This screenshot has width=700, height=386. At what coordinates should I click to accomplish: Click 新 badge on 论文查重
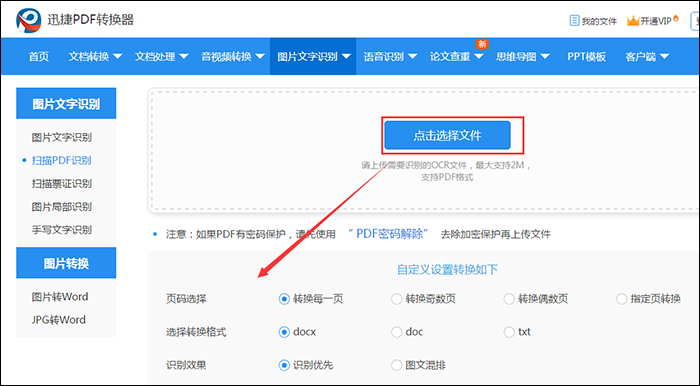click(x=482, y=44)
